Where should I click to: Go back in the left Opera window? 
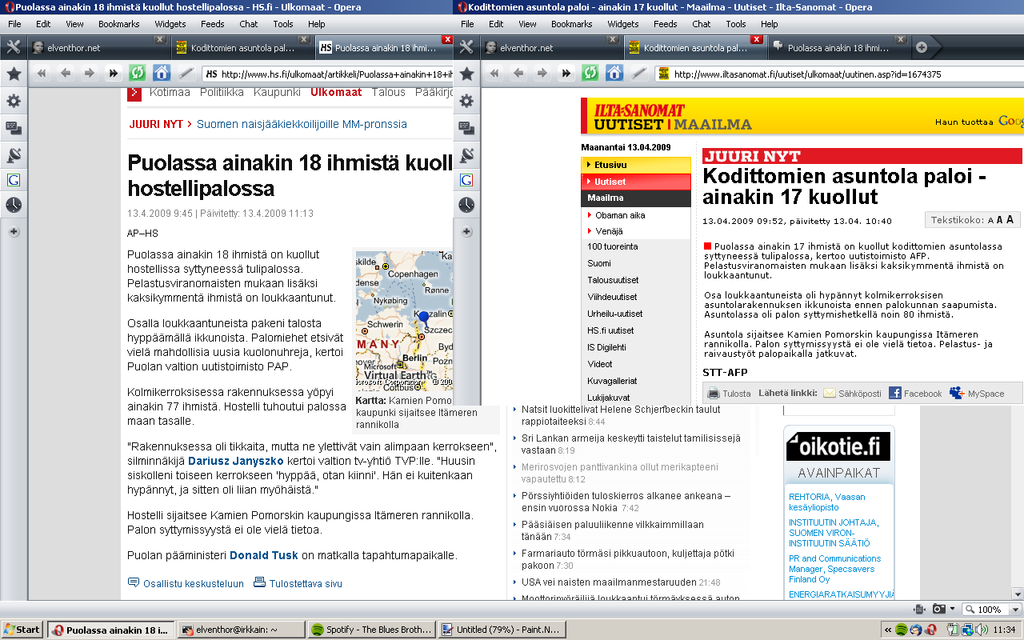(x=65, y=74)
